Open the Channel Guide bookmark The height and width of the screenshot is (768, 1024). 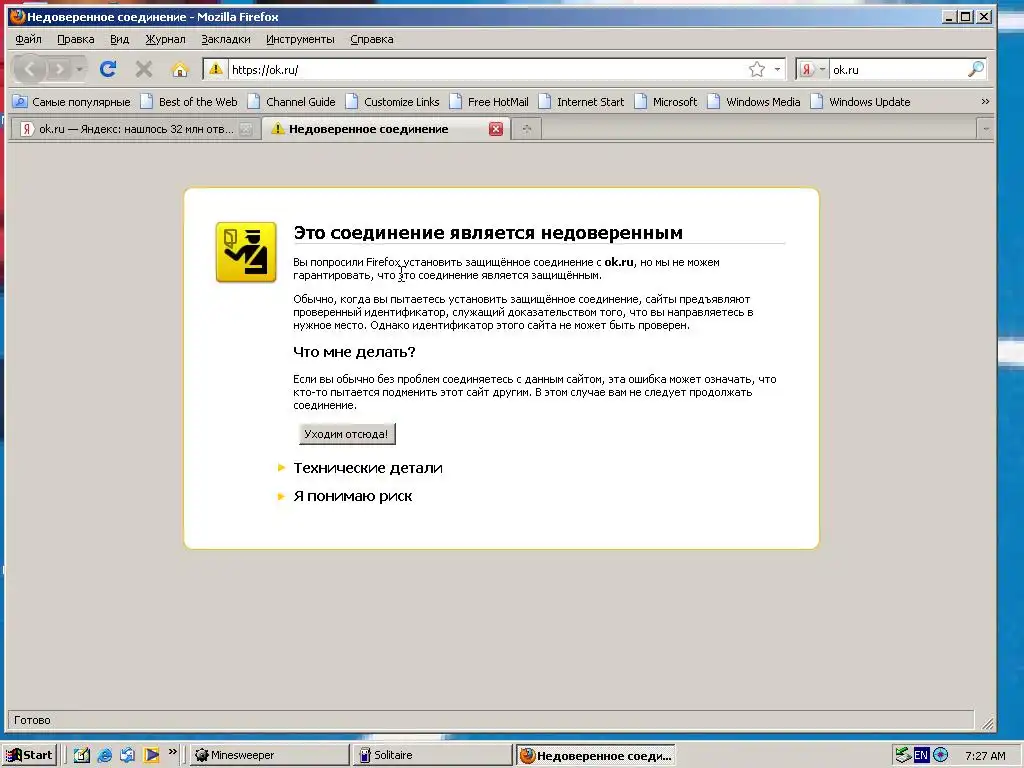pos(292,102)
